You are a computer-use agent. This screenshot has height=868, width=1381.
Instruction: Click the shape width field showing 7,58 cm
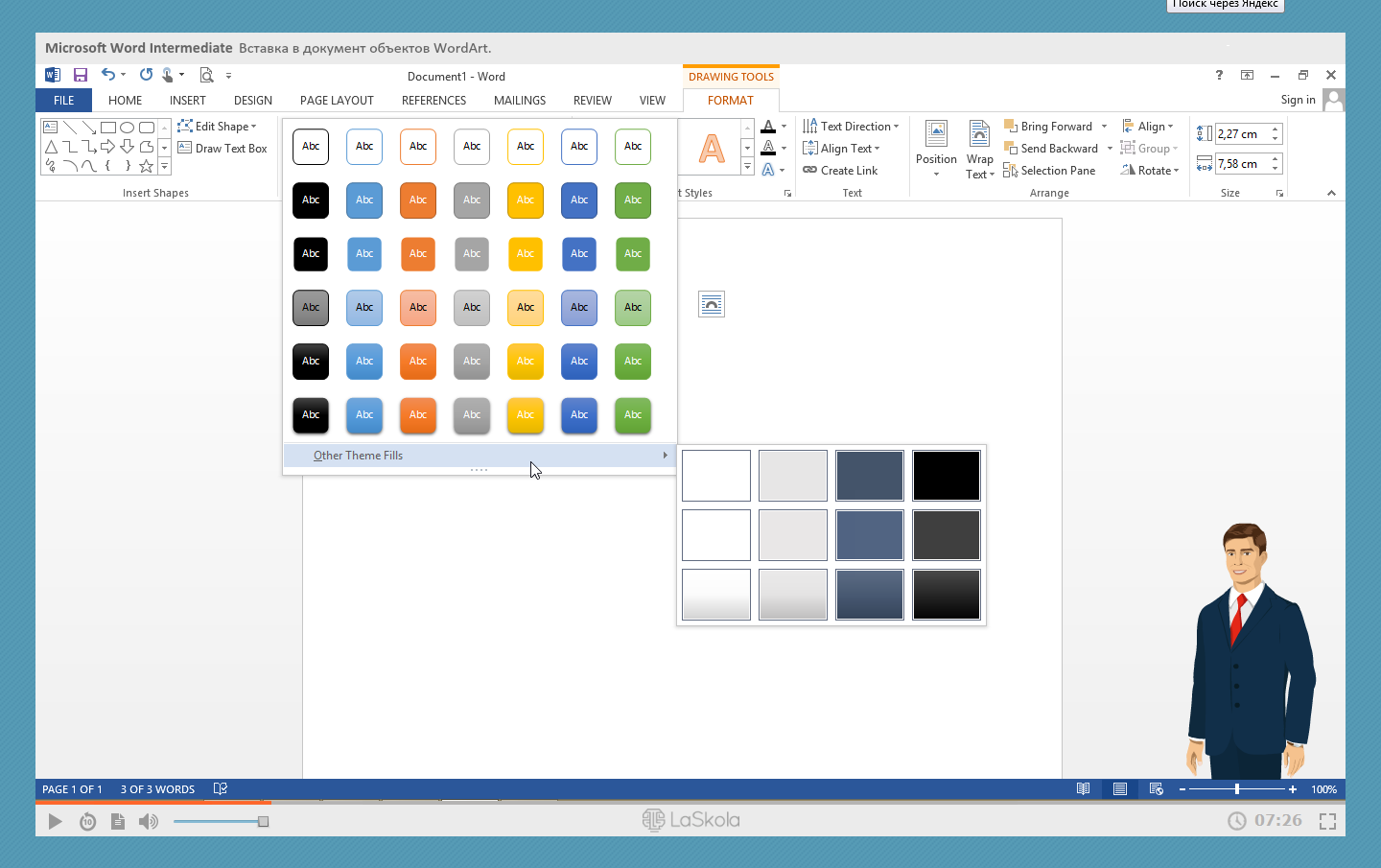(1242, 164)
